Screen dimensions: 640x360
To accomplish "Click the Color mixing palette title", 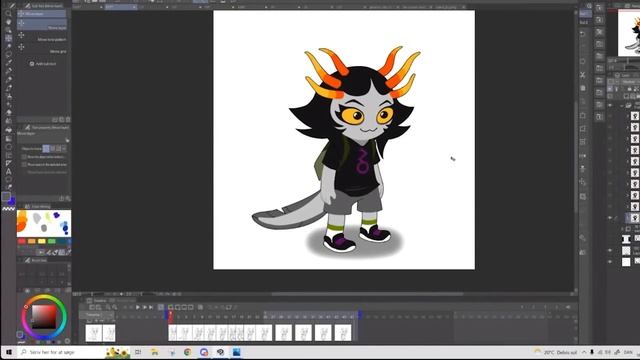I will pos(38,207).
